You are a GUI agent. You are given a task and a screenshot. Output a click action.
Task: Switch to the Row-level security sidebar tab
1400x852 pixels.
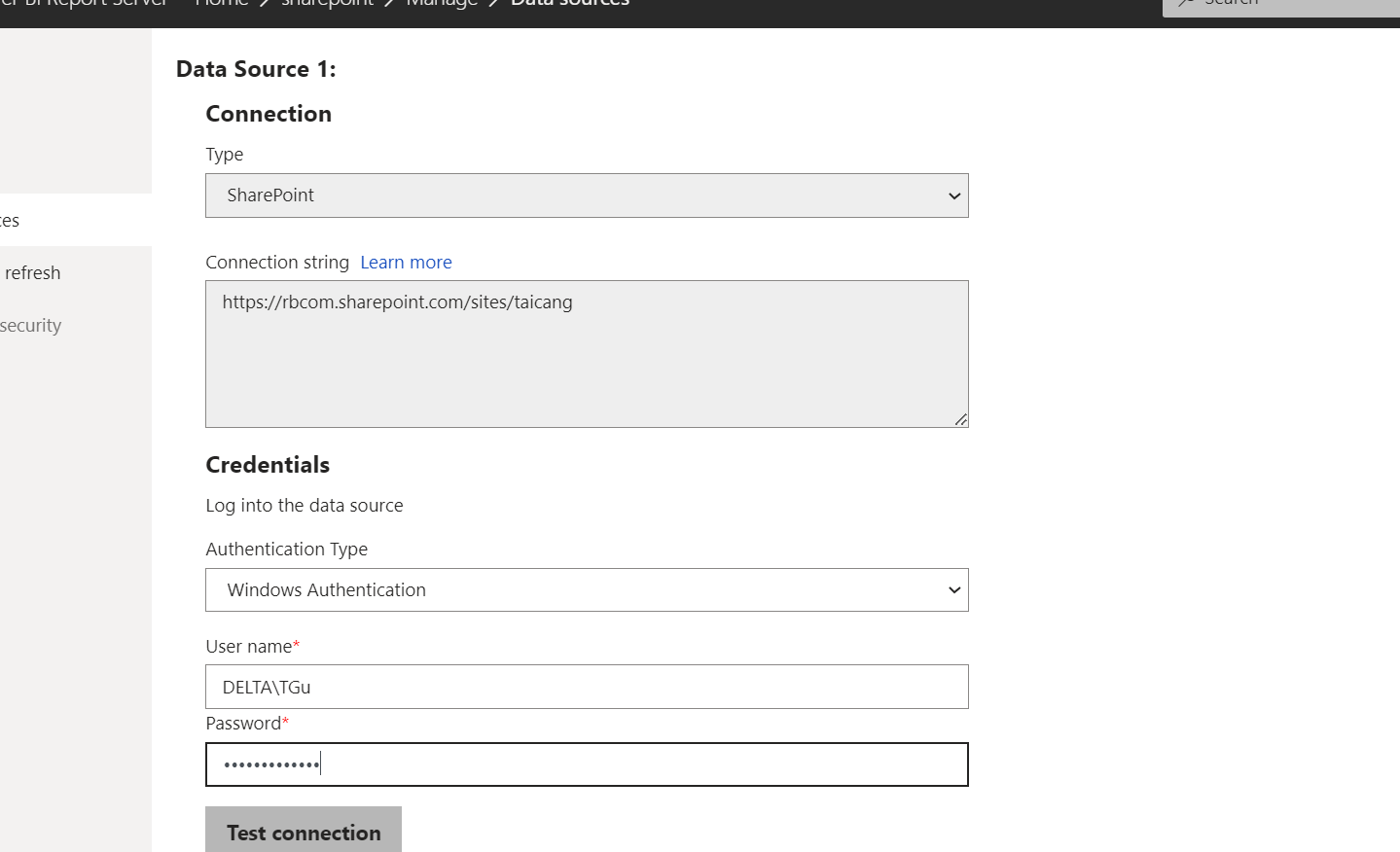tap(30, 326)
